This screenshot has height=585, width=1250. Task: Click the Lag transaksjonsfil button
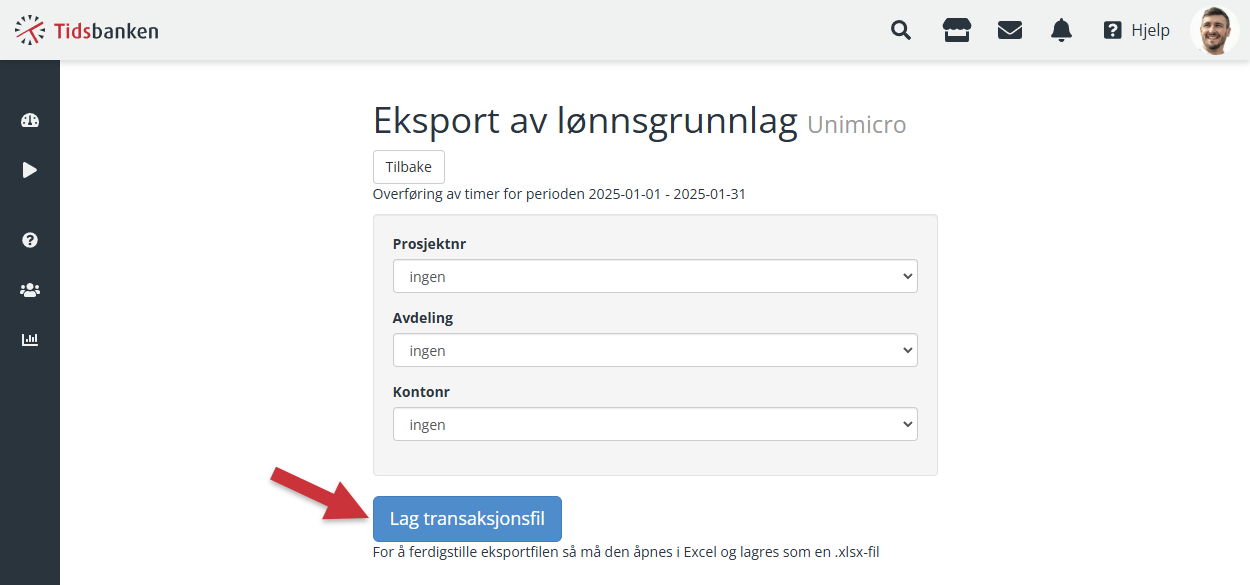click(468, 519)
